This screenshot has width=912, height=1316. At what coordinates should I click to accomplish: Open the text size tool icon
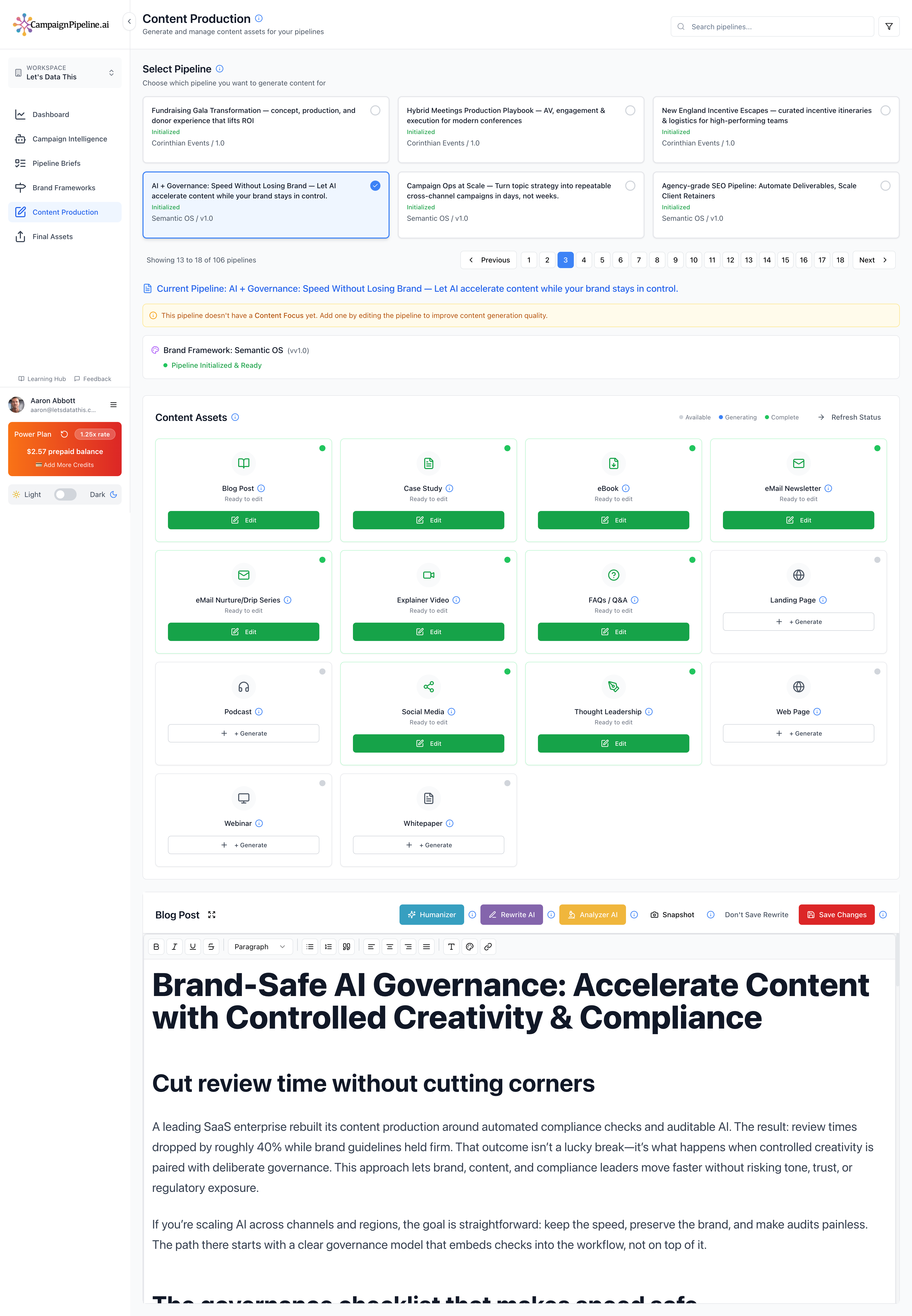pyautogui.click(x=451, y=946)
